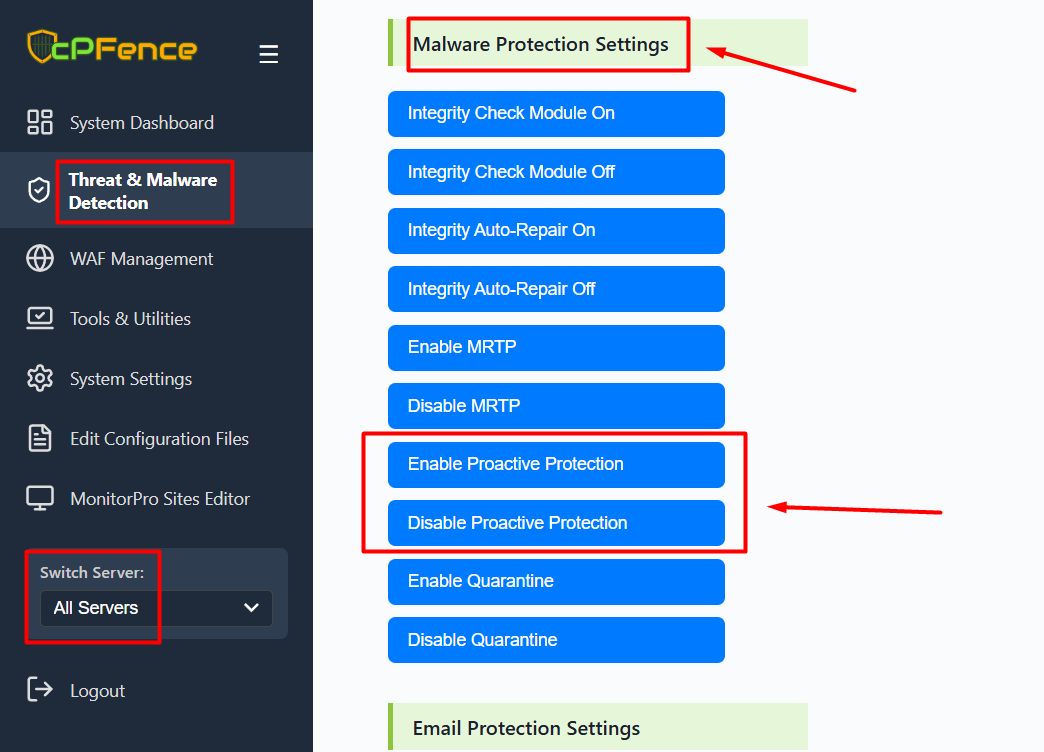The height and width of the screenshot is (752, 1044).
Task: Click the Tools & Utilities monitor icon
Action: click(40, 319)
